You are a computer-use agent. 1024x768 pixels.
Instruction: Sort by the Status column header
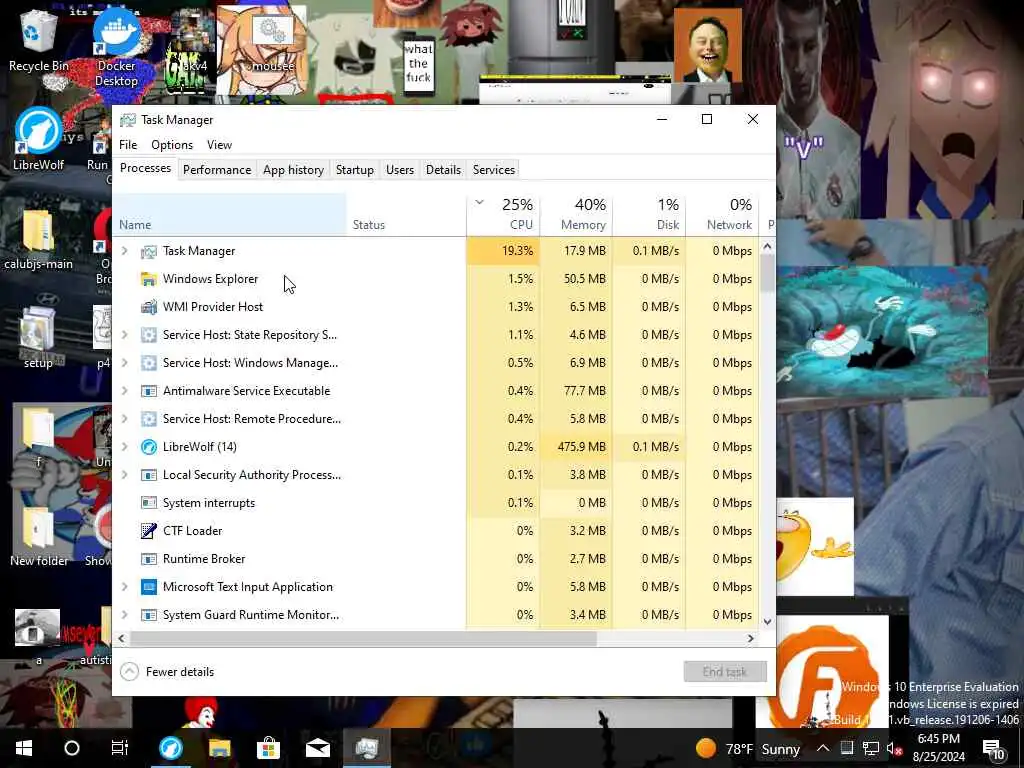(x=406, y=215)
